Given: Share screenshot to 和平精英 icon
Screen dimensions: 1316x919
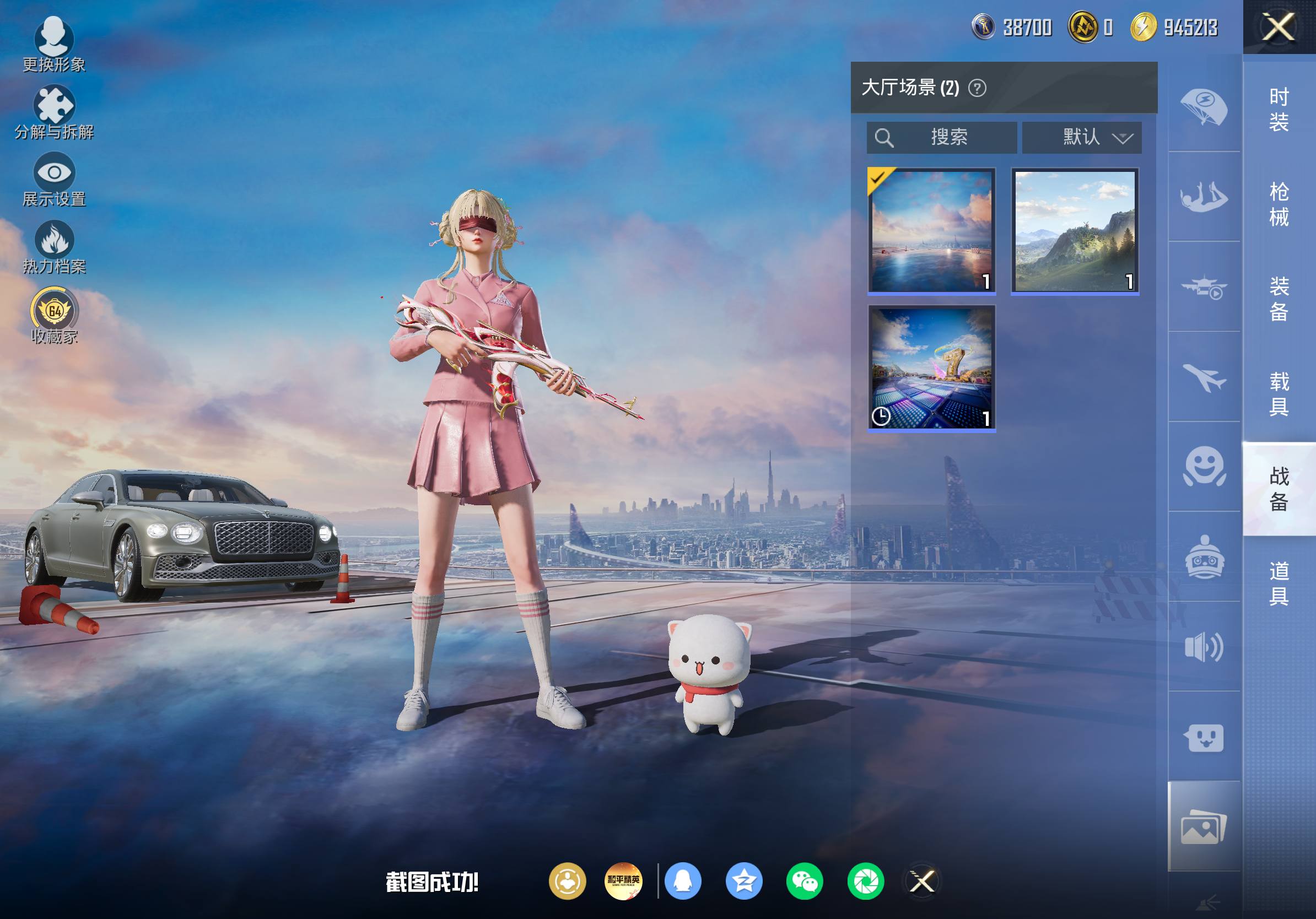Looking at the screenshot, I should 624,881.
